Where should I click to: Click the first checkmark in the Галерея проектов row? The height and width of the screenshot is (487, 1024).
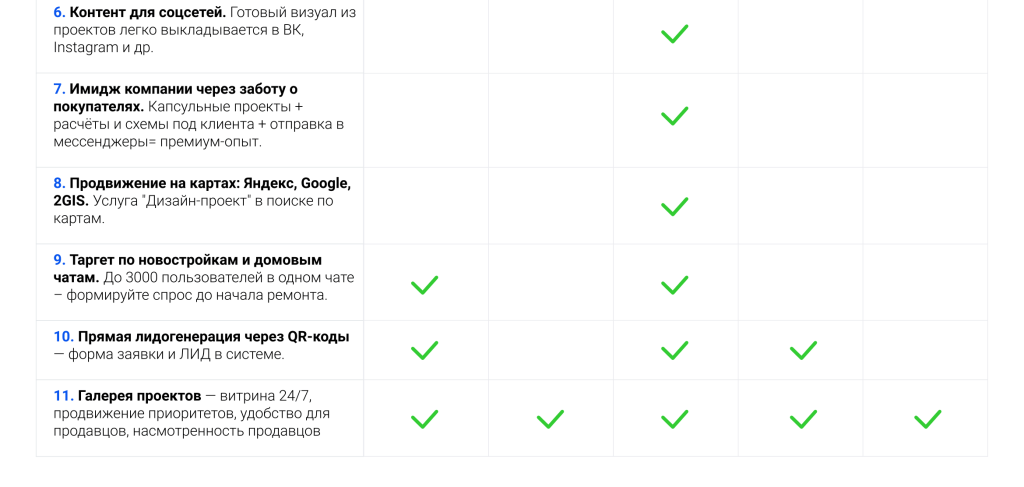tap(425, 419)
